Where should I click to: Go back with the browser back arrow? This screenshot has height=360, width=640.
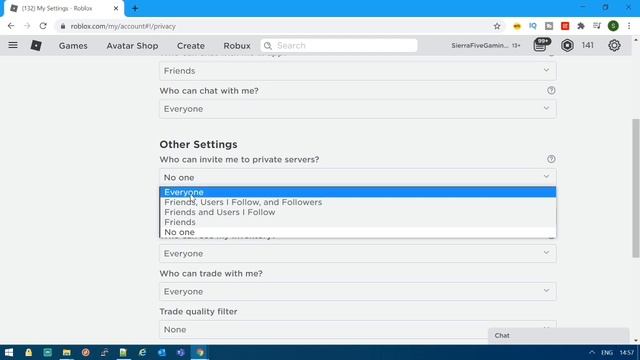point(11,26)
